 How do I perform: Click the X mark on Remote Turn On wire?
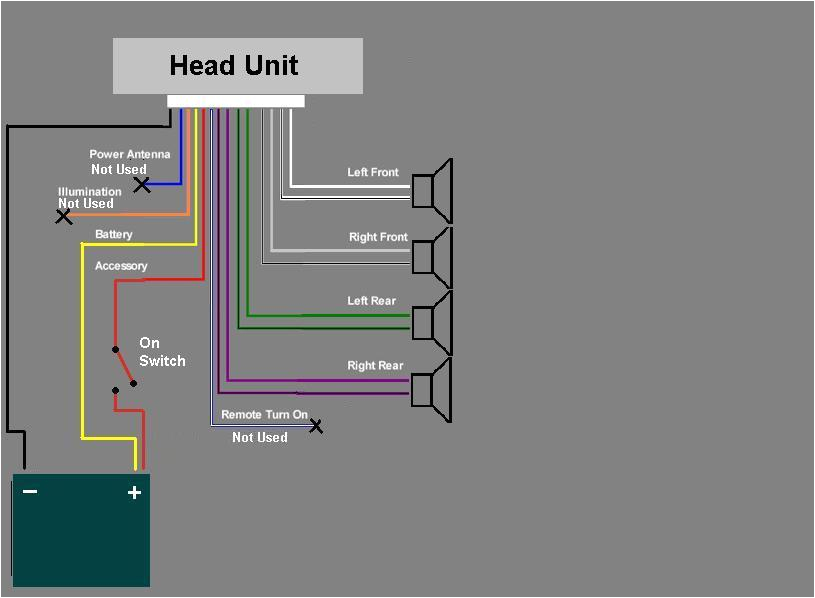point(317,425)
